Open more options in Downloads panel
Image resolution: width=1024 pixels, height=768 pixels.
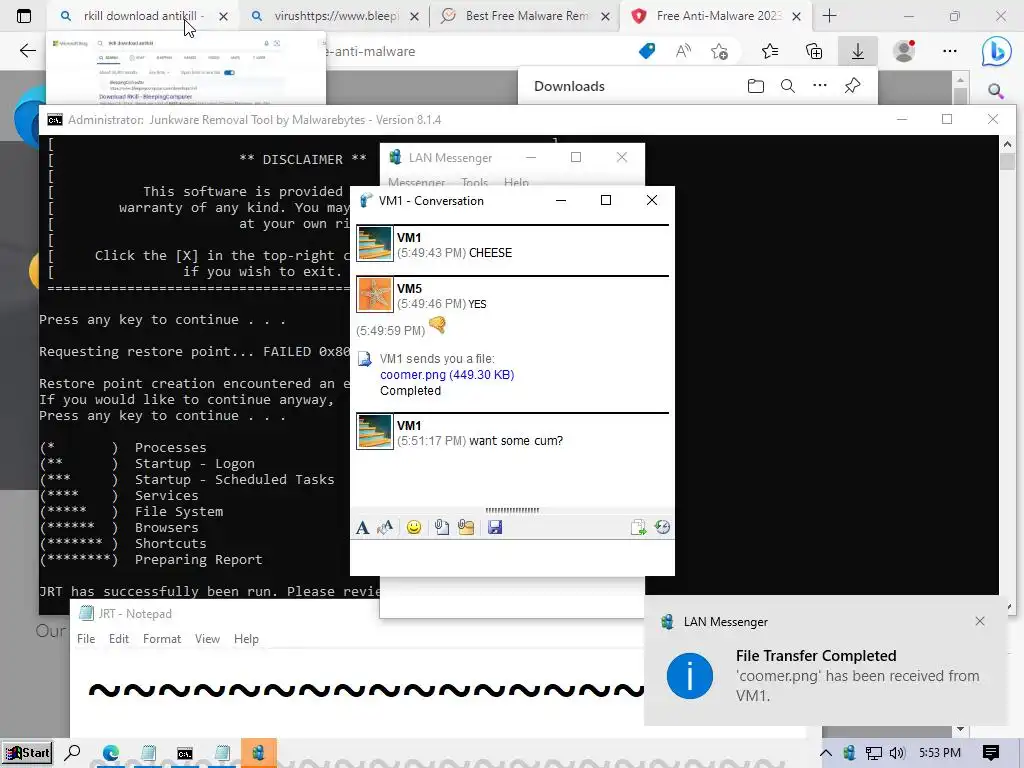click(x=820, y=86)
